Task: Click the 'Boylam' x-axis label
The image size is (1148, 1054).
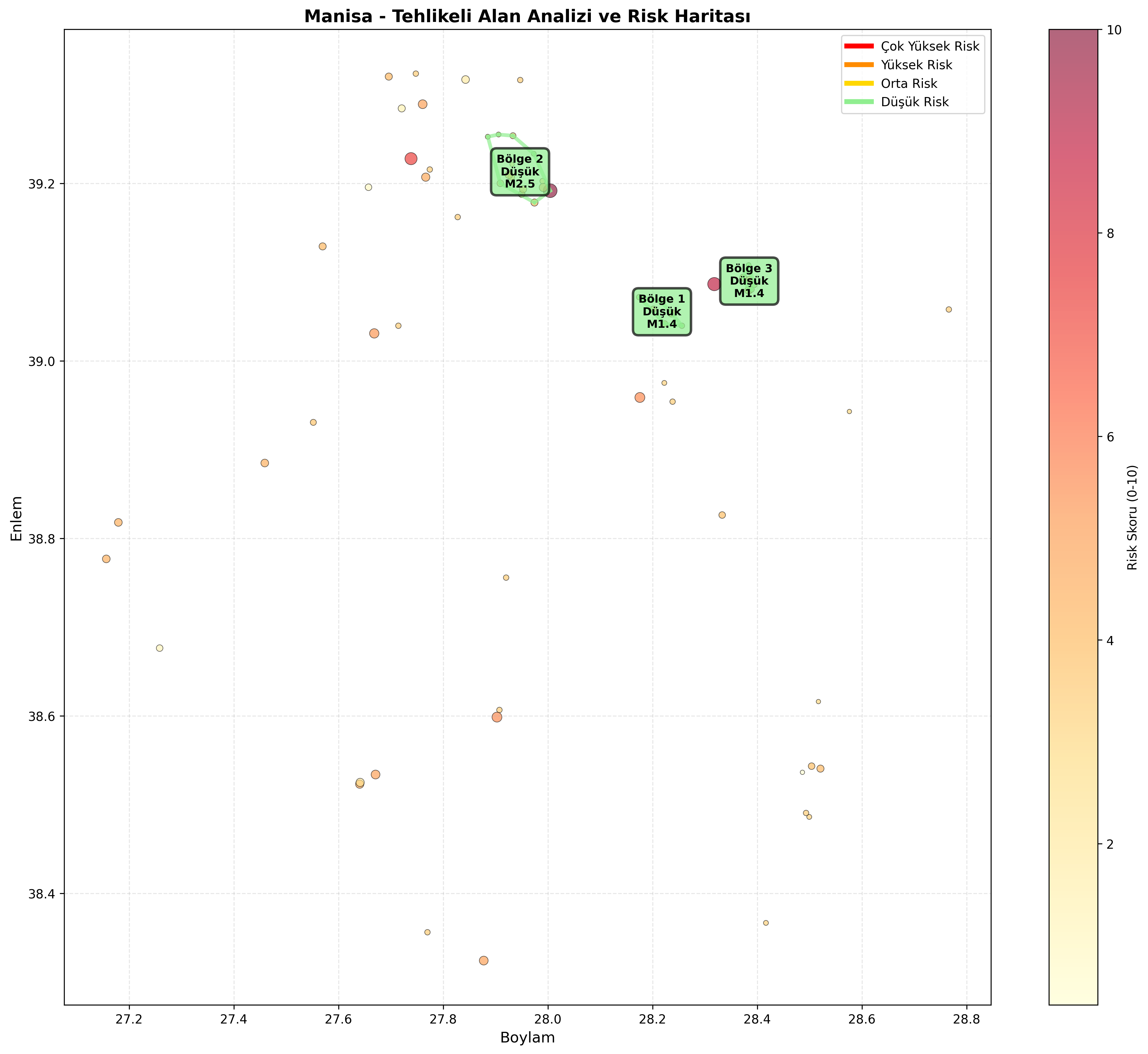Action: (528, 1037)
